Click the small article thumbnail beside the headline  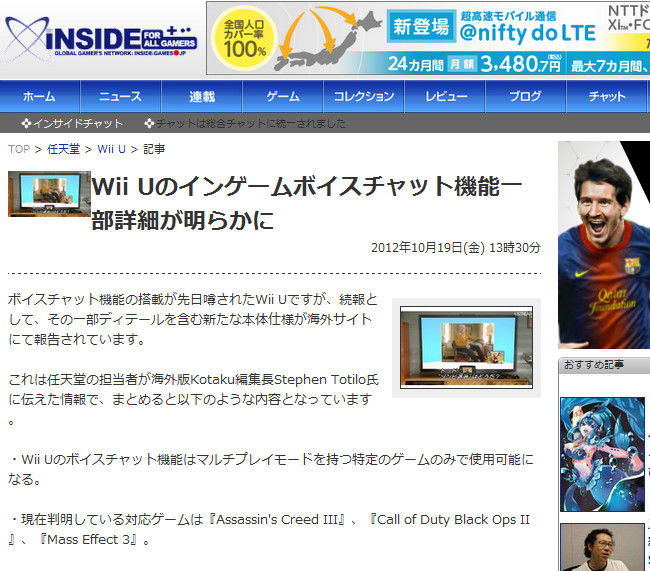pos(49,194)
